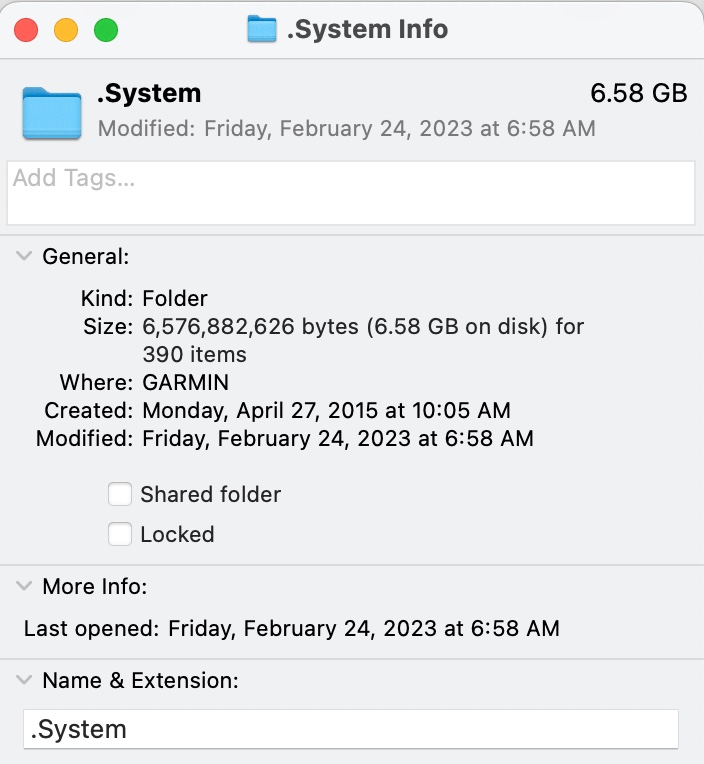Click the Size bytes value text

[363, 341]
